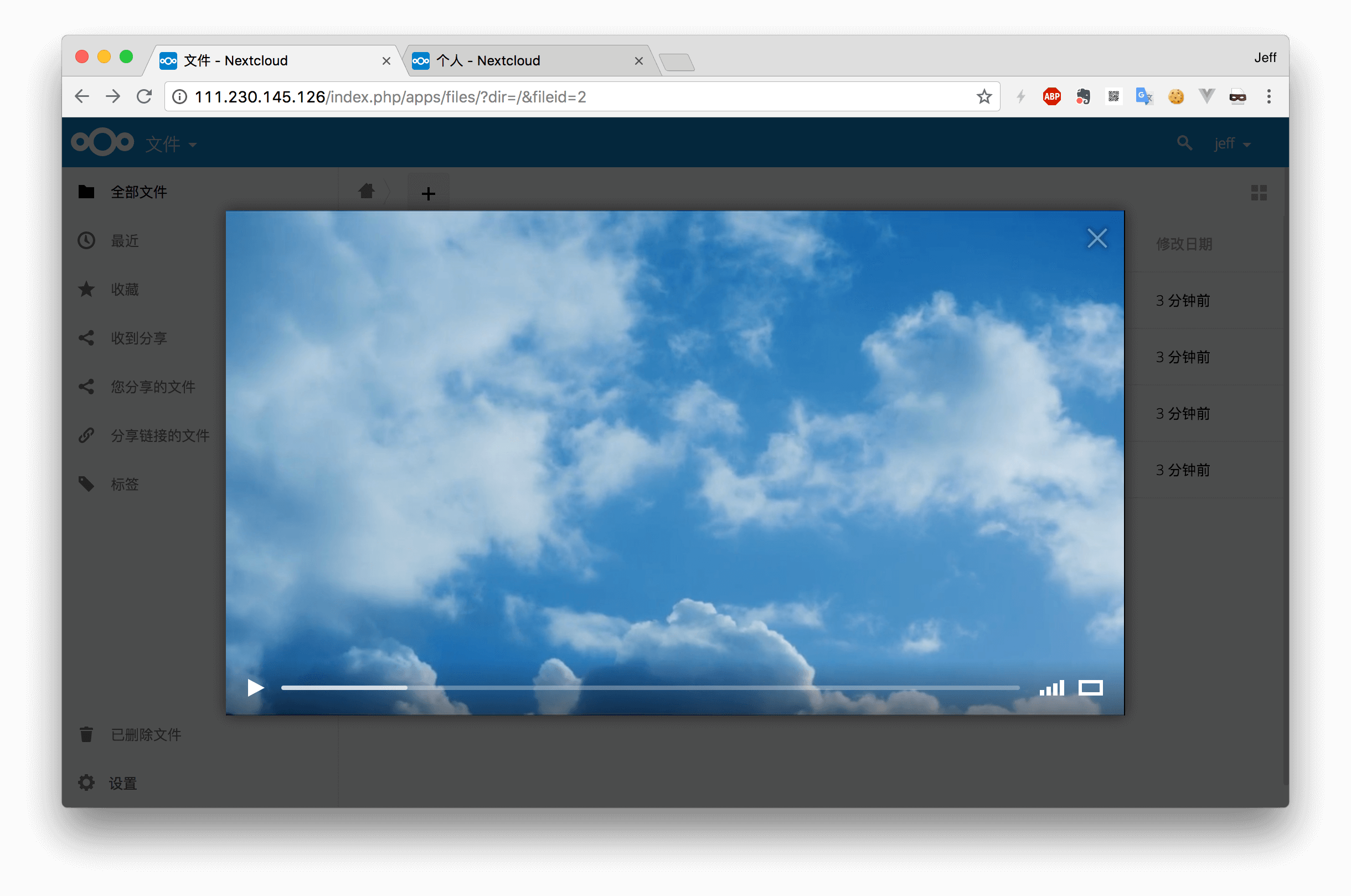Open Chrome three-dot menu
1351x896 pixels.
click(1269, 96)
